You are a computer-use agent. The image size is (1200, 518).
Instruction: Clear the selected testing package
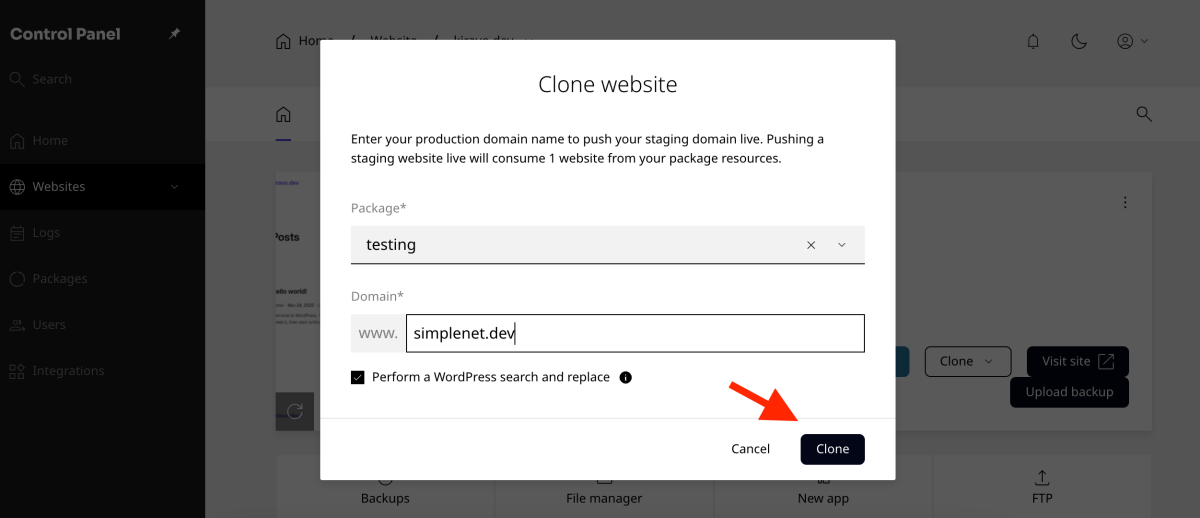[x=811, y=245]
